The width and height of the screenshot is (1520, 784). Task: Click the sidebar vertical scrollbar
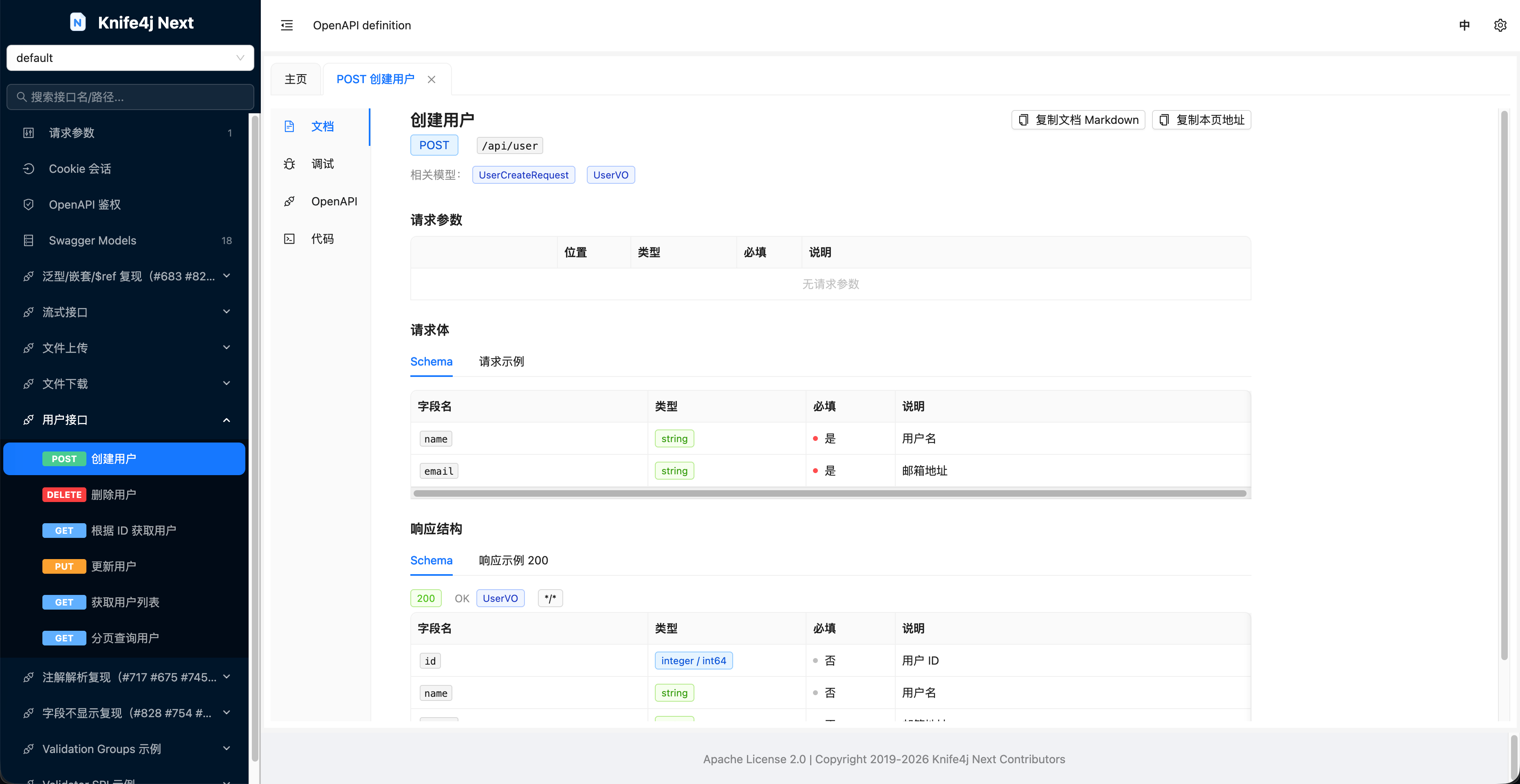click(x=255, y=438)
